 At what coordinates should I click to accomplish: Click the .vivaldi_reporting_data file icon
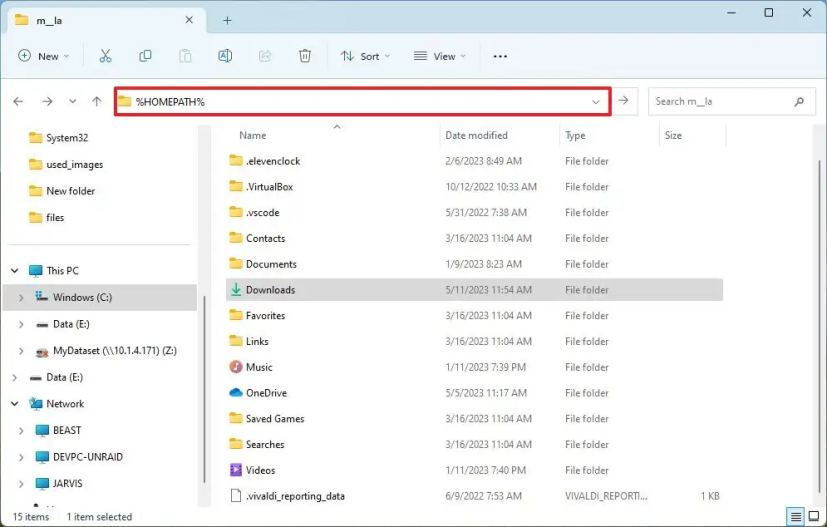[x=236, y=495]
